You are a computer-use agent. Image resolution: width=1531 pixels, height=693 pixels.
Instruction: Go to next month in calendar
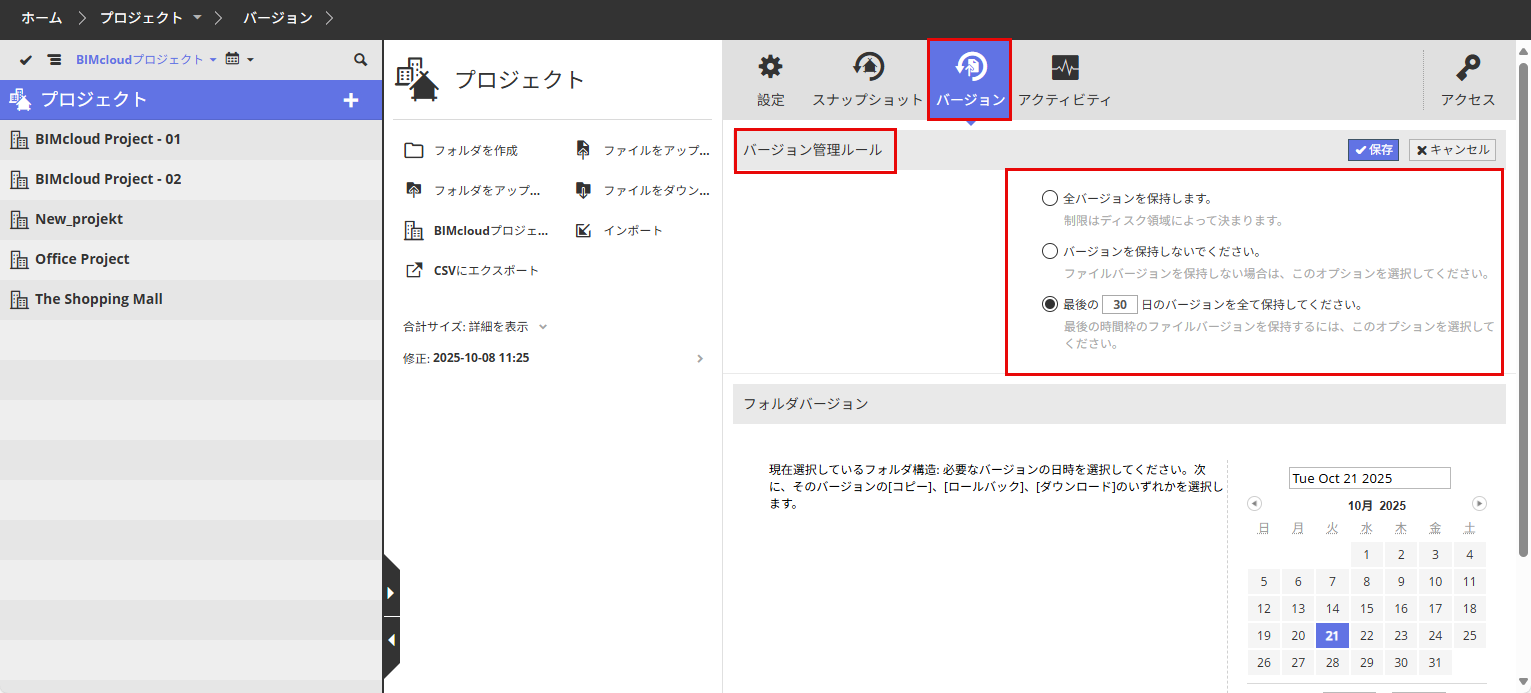click(x=1480, y=504)
